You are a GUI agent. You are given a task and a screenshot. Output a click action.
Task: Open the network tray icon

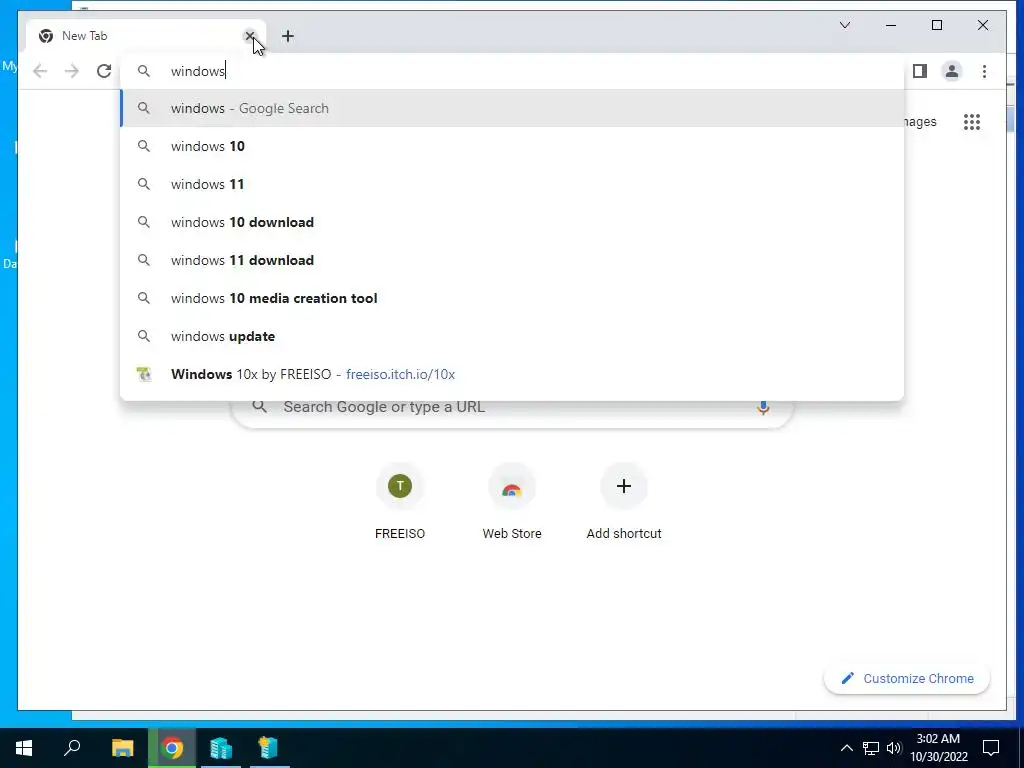(871, 748)
